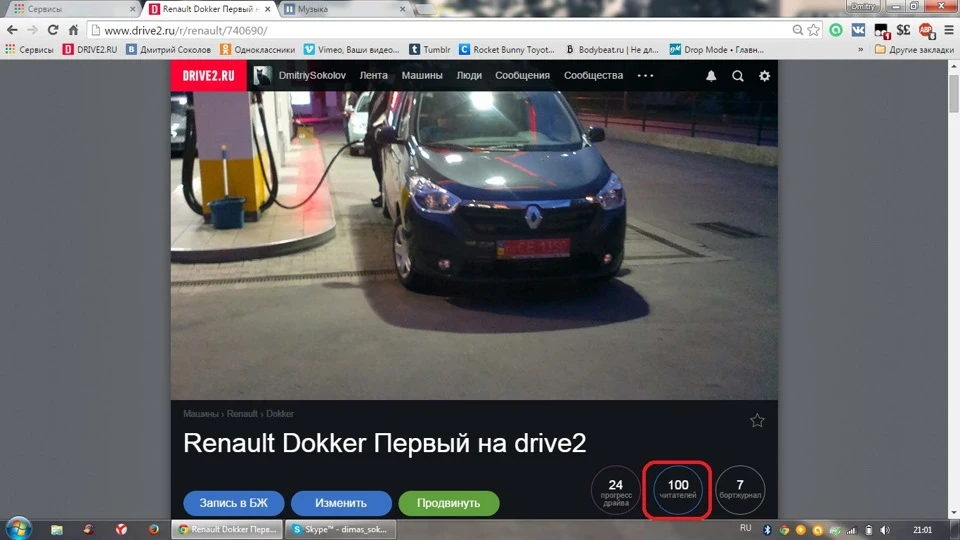Viewport: 960px width, 540px height.
Task: Click the Renault breadcrumb link
Action: pos(242,414)
